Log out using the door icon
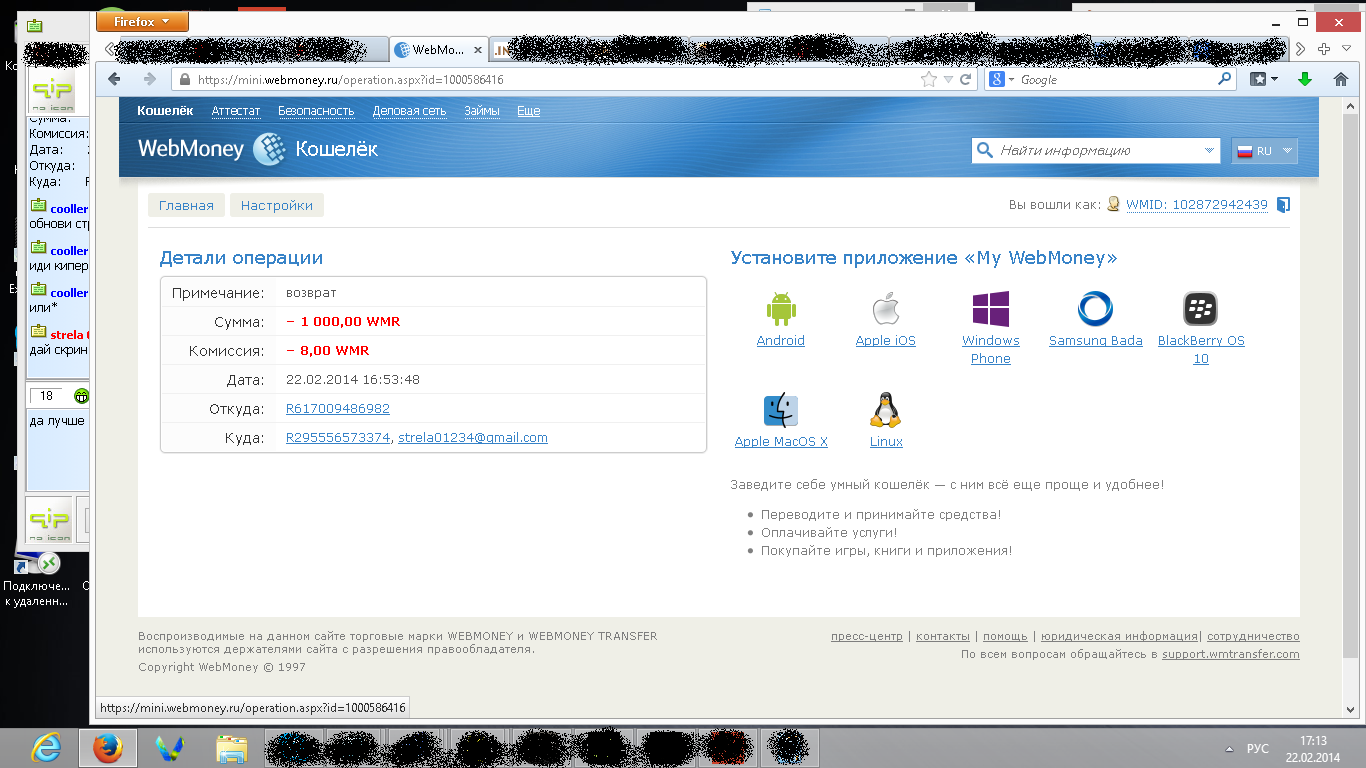The width and height of the screenshot is (1366, 768). click(x=1283, y=205)
